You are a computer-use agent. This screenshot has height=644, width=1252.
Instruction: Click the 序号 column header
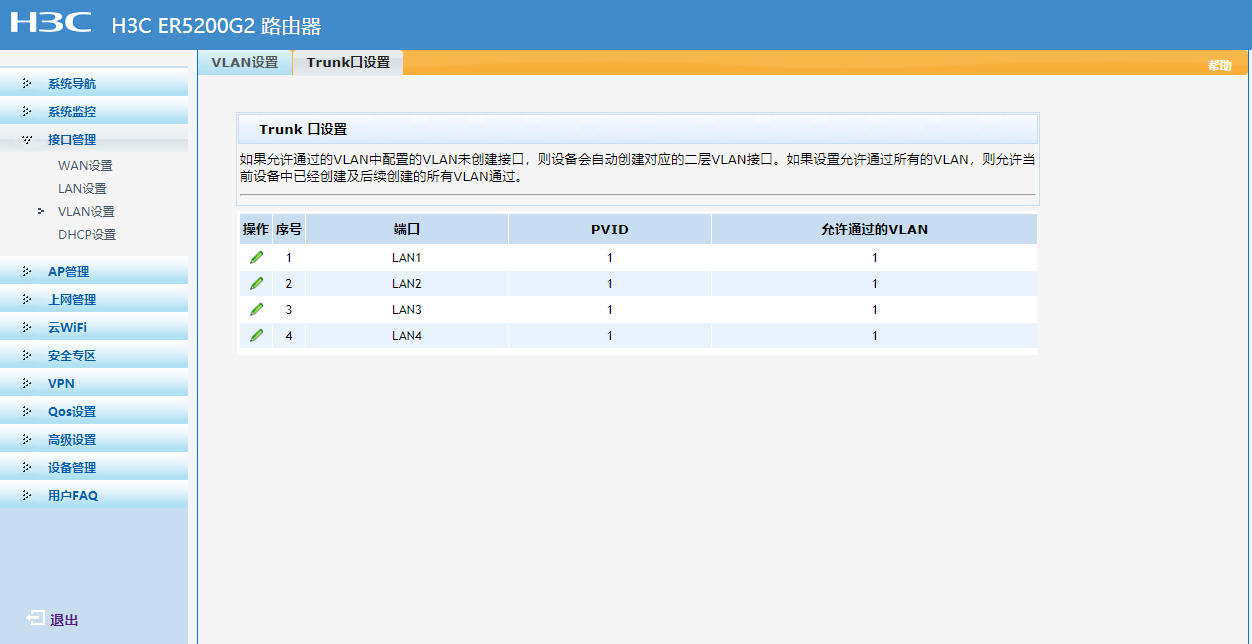coord(289,229)
